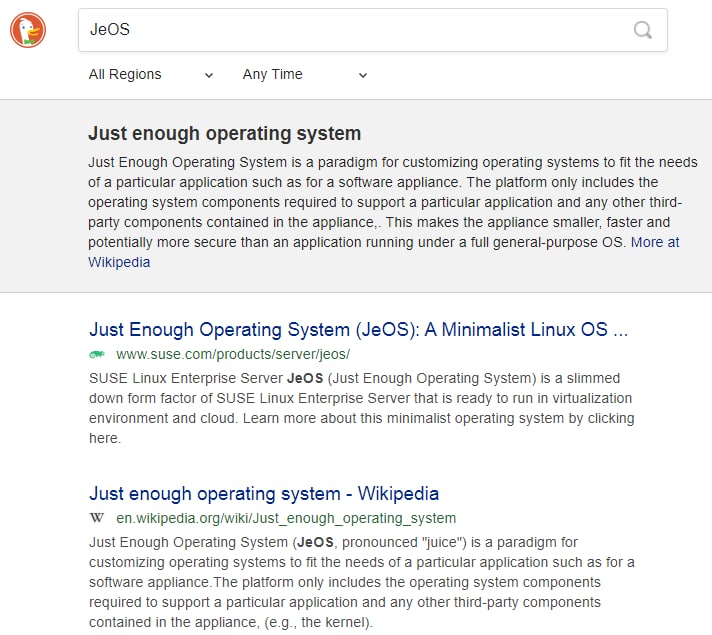This screenshot has height=635, width=712.
Task: Click the Wikipedia result snippet mentioning "juice"
Action: [x=361, y=582]
